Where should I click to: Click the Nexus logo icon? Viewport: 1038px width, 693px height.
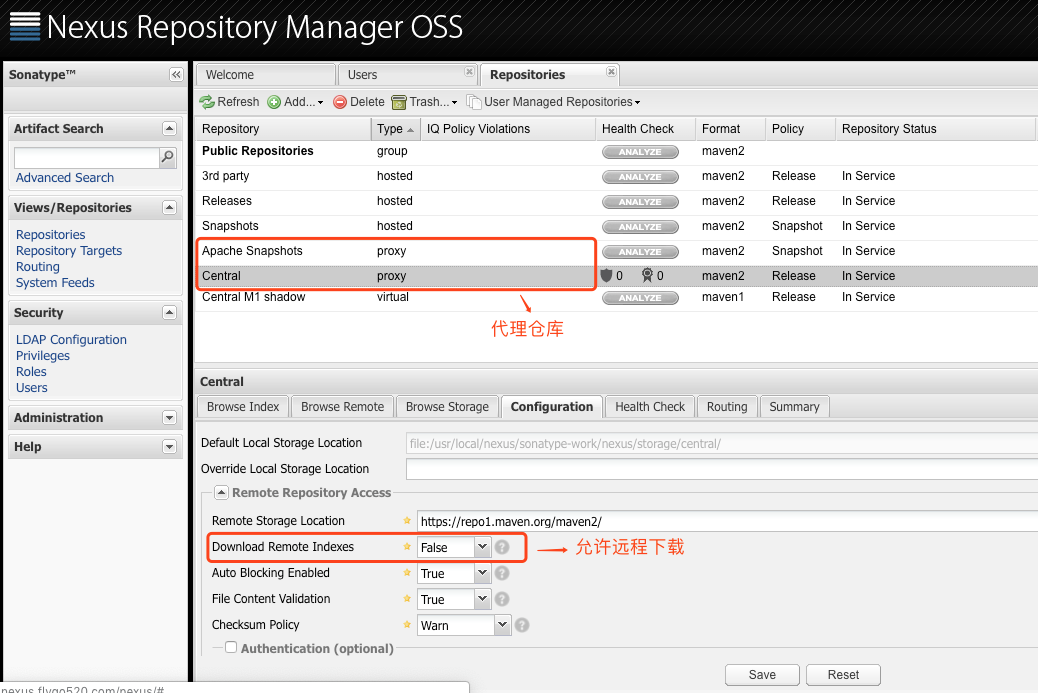[24, 26]
